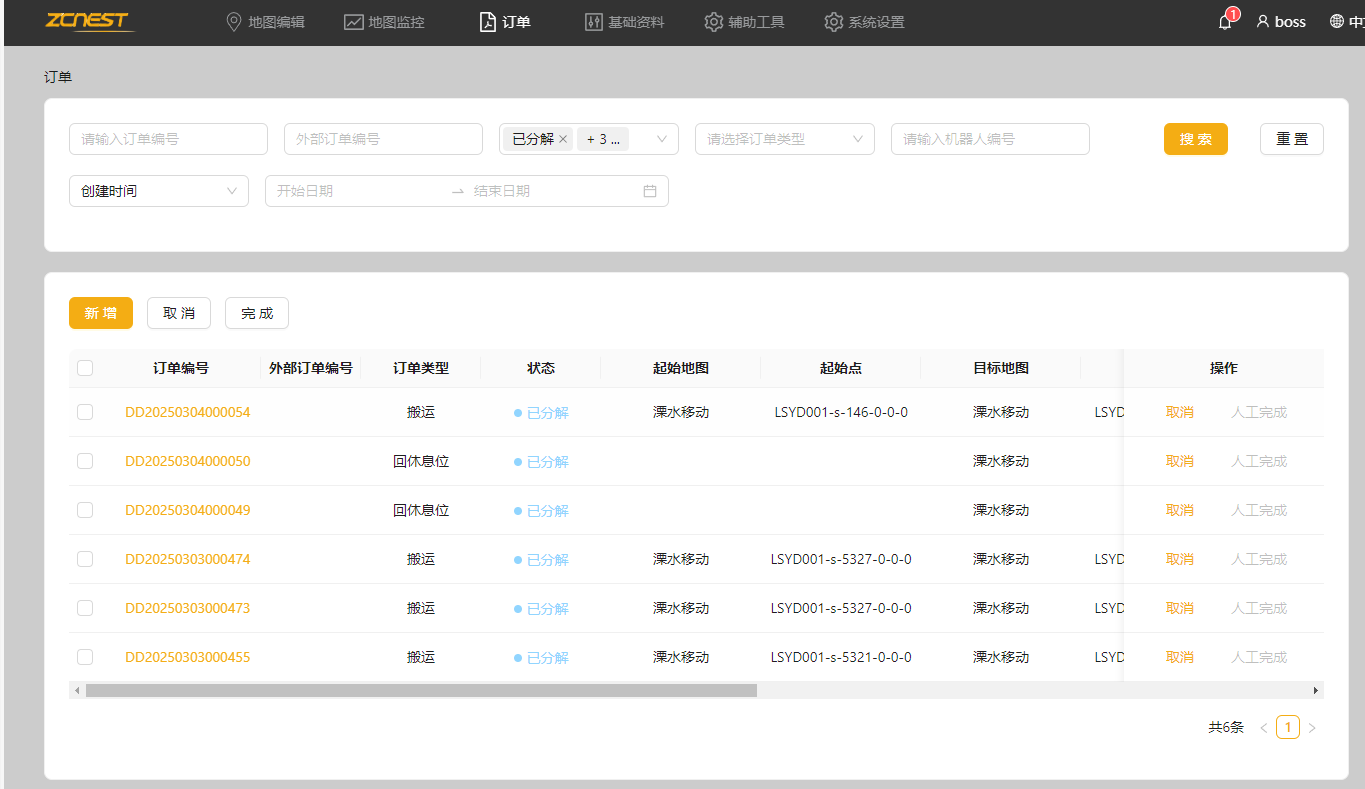1365x789 pixels.
Task: Open the 创建时间 dropdown
Action: tap(159, 191)
